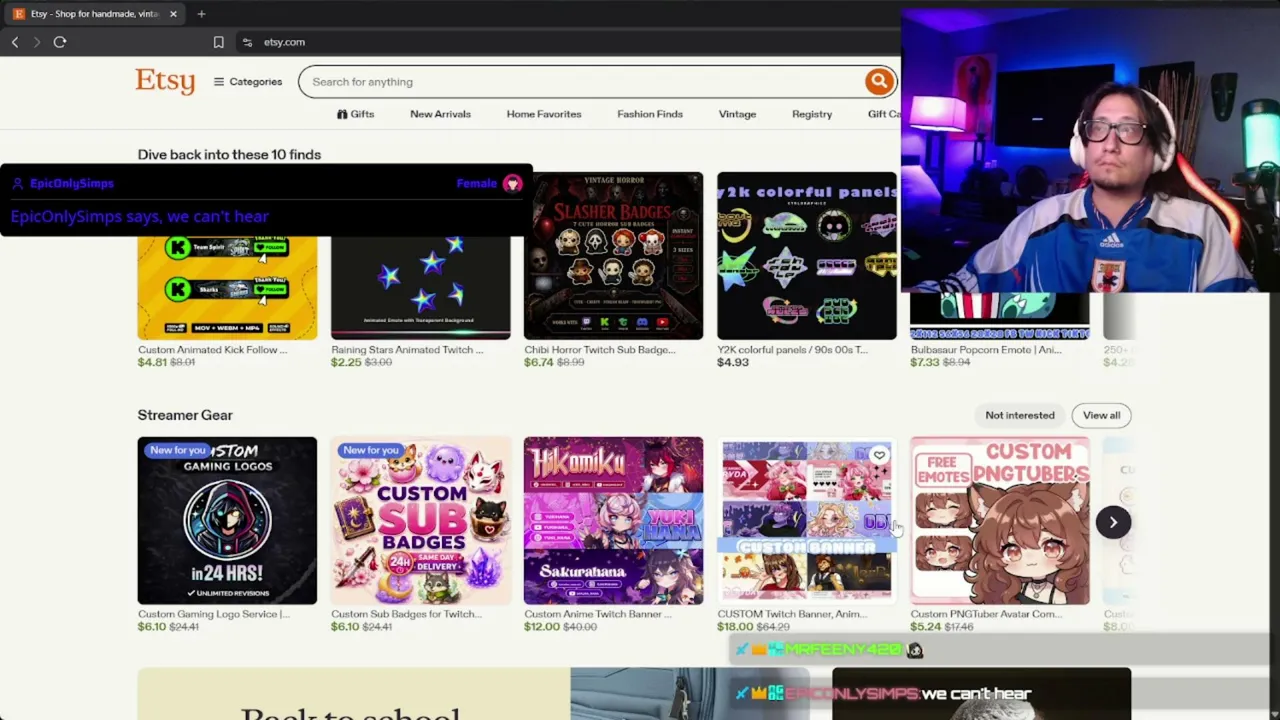
Task: Click 'Custom Gaming Logo Service |...' title
Action: [214, 614]
